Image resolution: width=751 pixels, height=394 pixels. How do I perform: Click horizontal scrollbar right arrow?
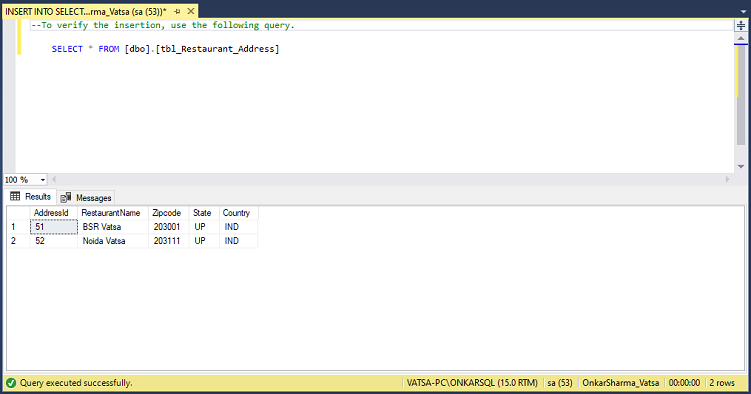point(727,180)
